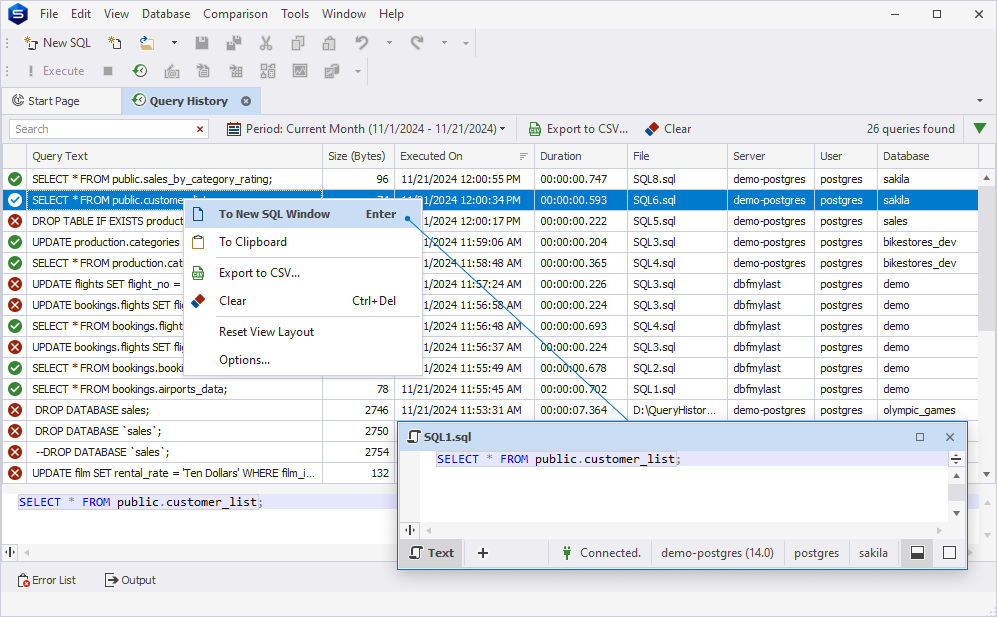
Task: Open the Comparison menu
Action: (x=235, y=14)
